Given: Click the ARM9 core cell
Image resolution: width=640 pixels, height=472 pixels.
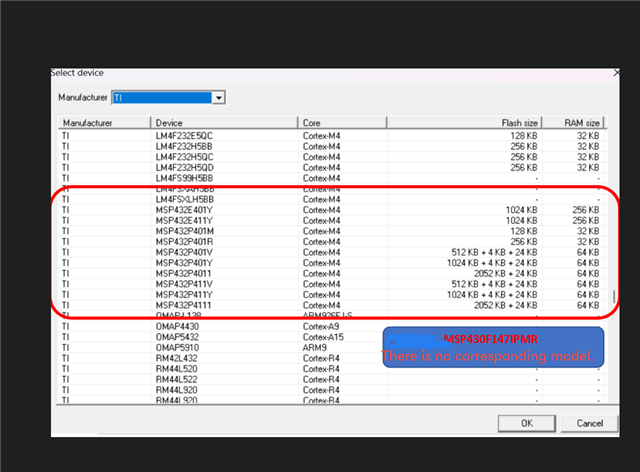Looking at the screenshot, I should [x=315, y=348].
